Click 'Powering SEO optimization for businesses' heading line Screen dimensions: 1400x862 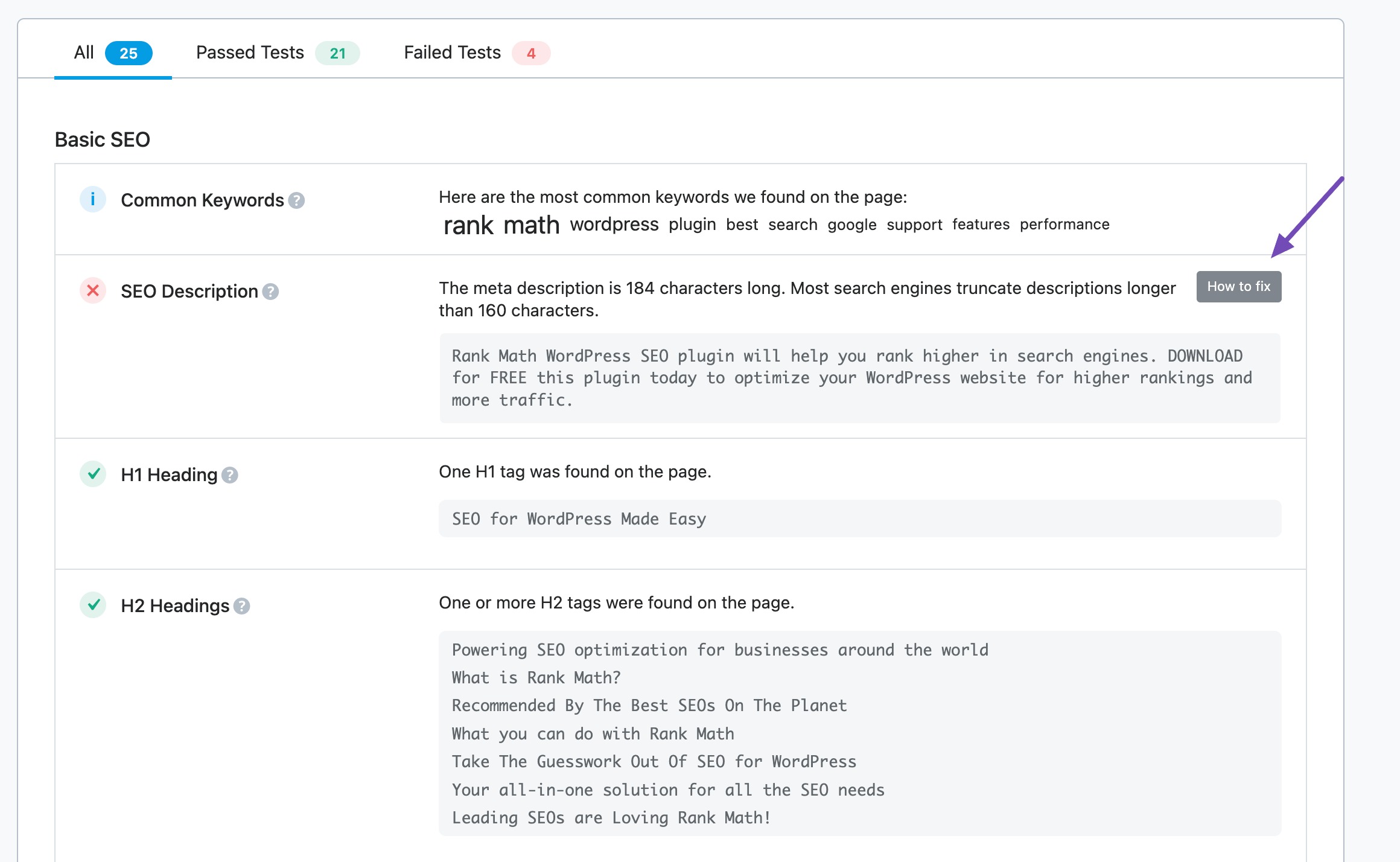(720, 650)
